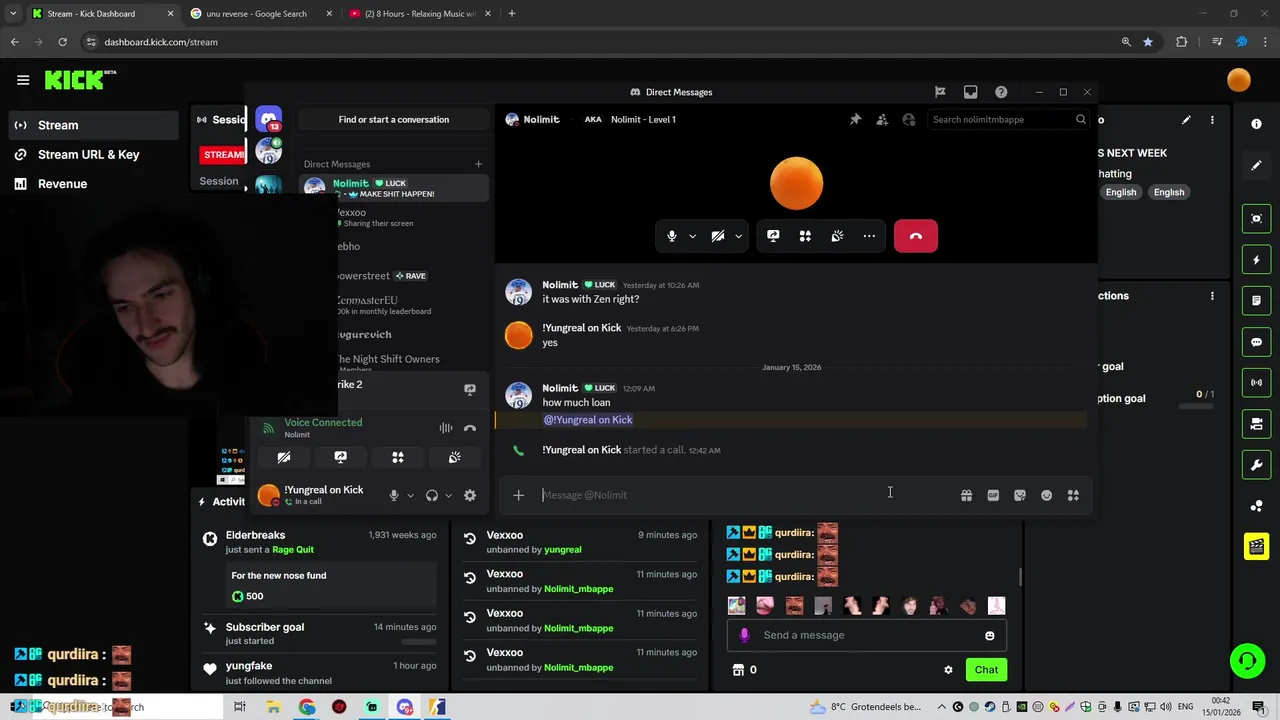Open Chrome from Windows taskbar
This screenshot has width=1280, height=720.
(x=306, y=707)
